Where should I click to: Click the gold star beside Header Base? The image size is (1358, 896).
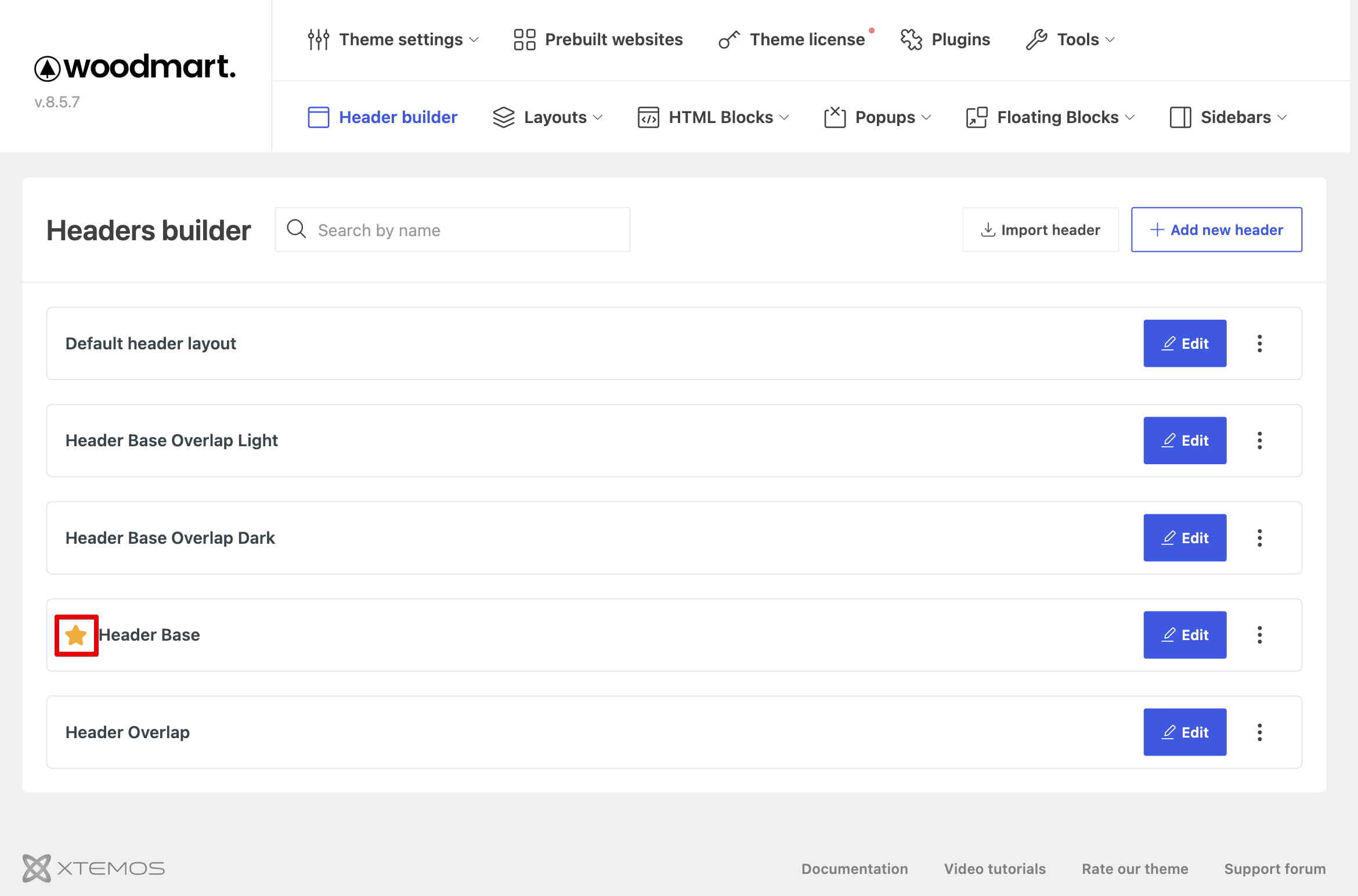pos(76,635)
